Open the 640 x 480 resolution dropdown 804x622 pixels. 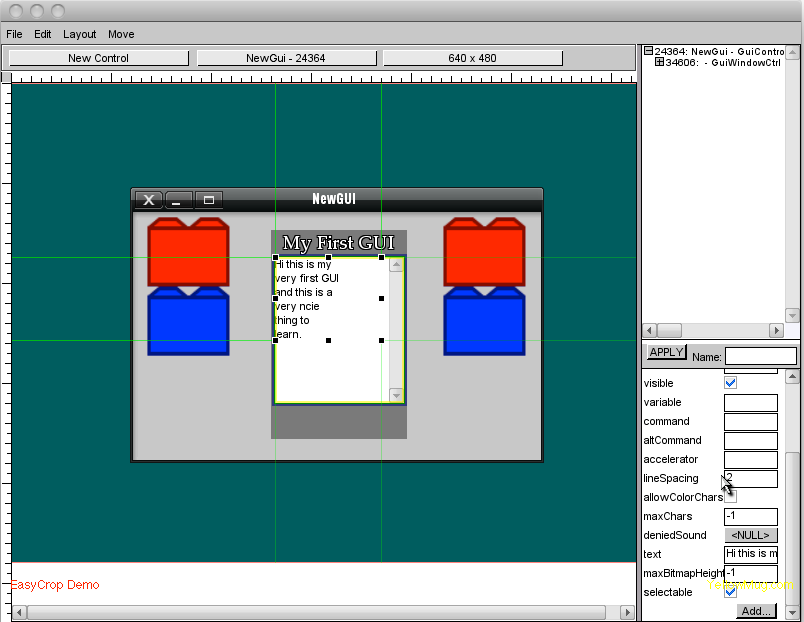[x=472, y=58]
